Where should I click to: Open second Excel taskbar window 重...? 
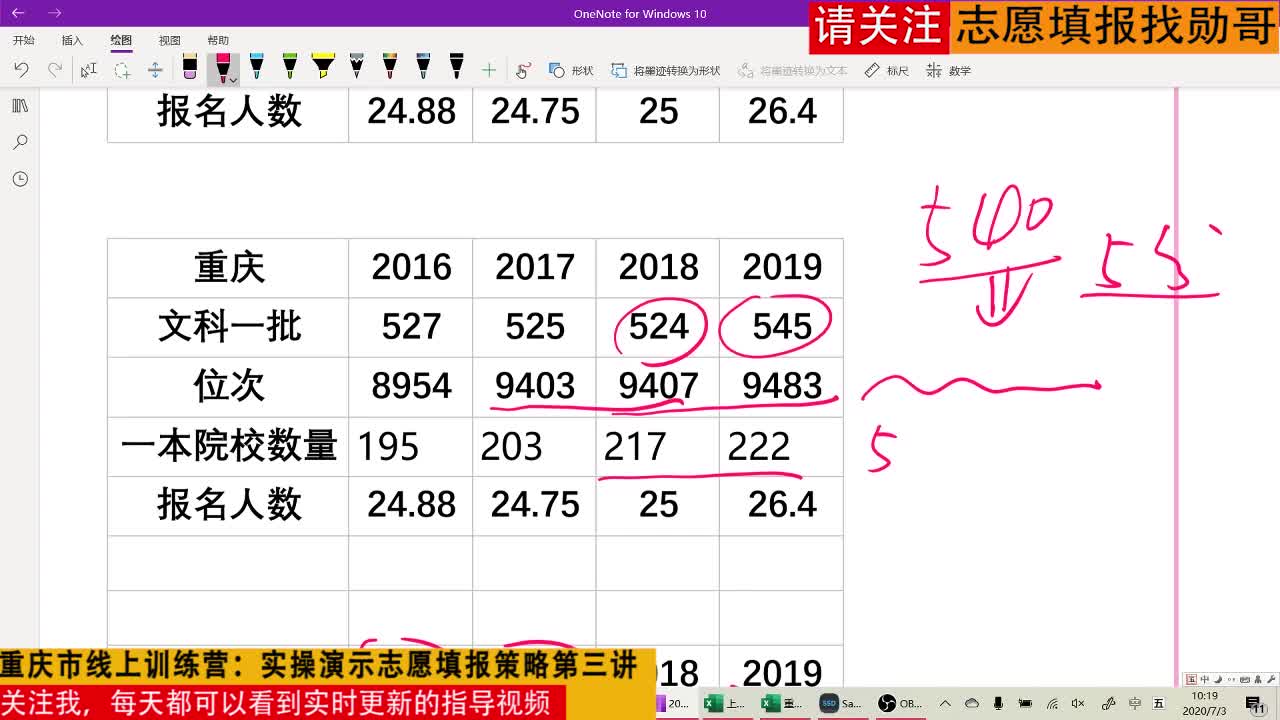click(x=783, y=703)
